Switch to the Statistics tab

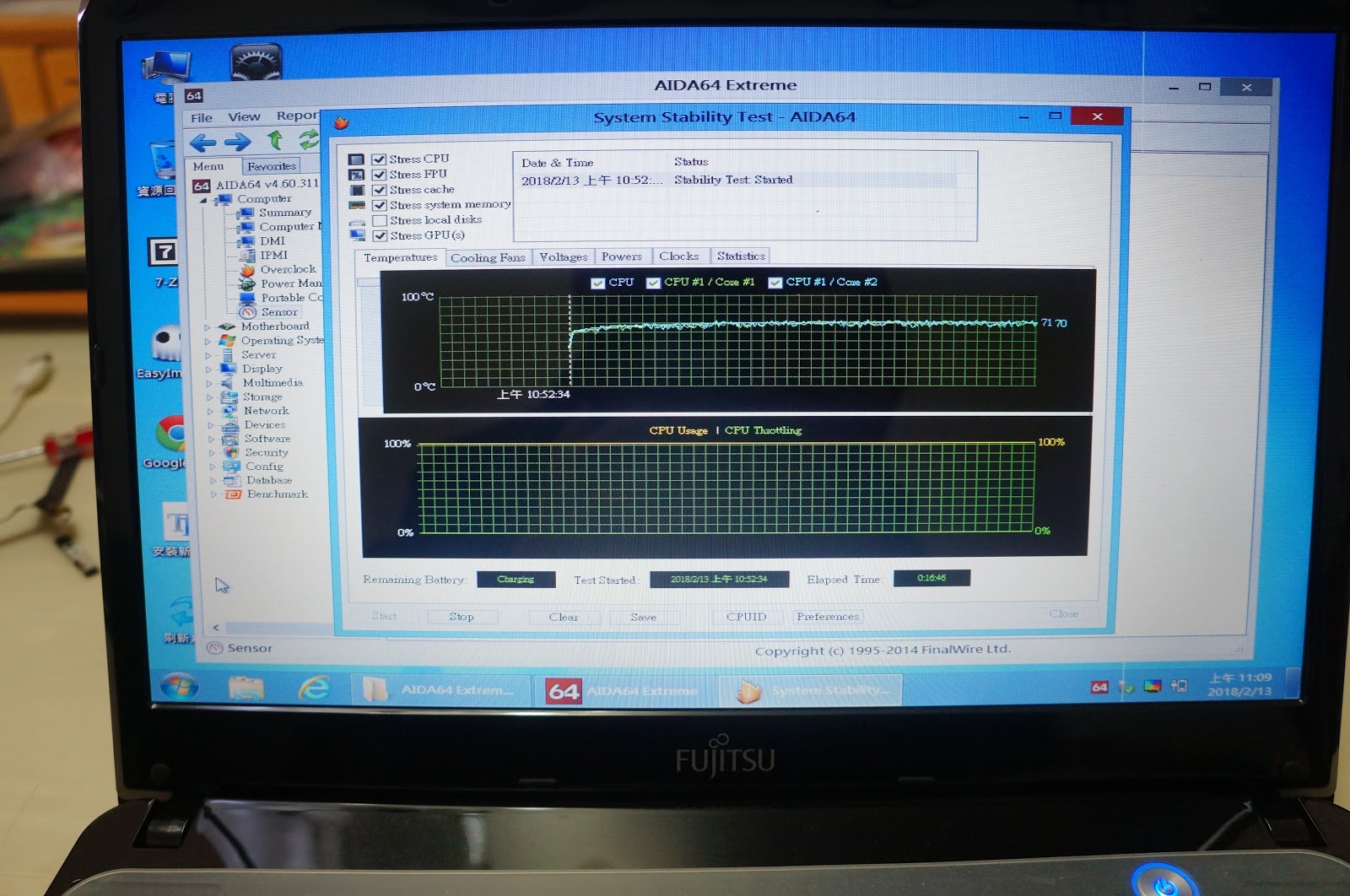(x=741, y=256)
